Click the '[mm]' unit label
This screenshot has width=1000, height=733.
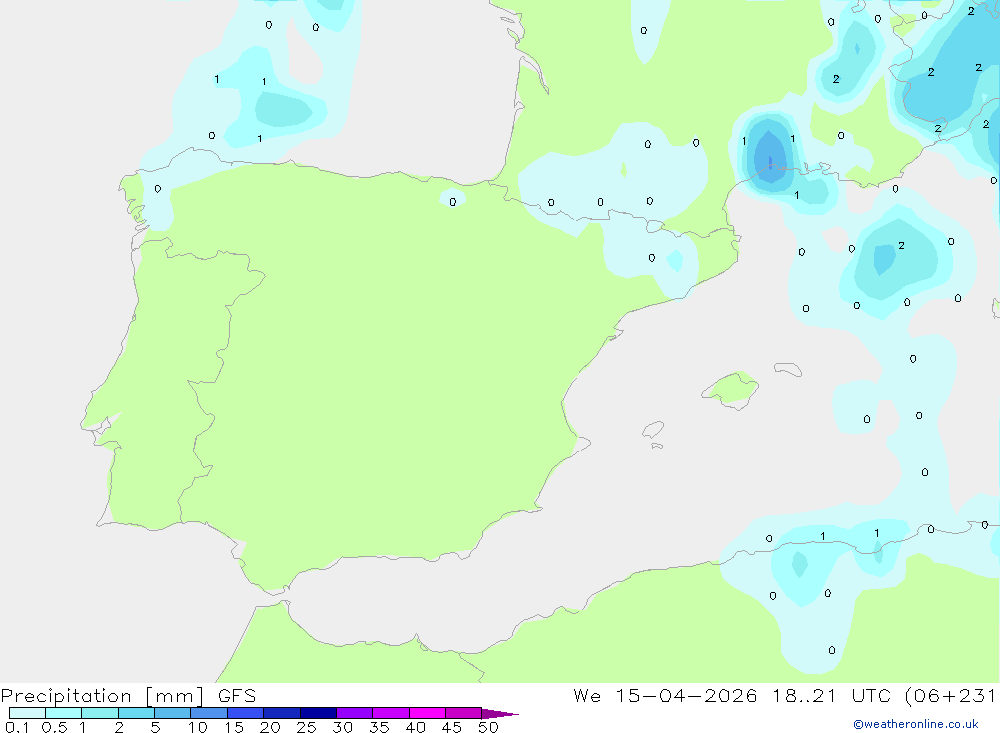(175, 696)
